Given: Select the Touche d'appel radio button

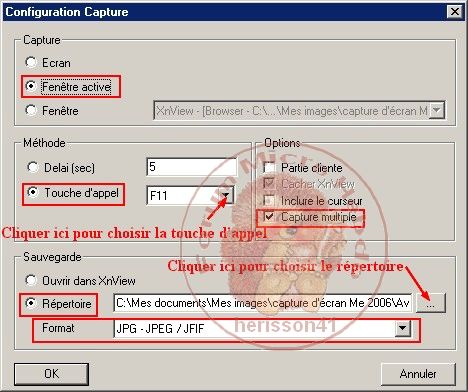Looking at the screenshot, I should click(33, 192).
